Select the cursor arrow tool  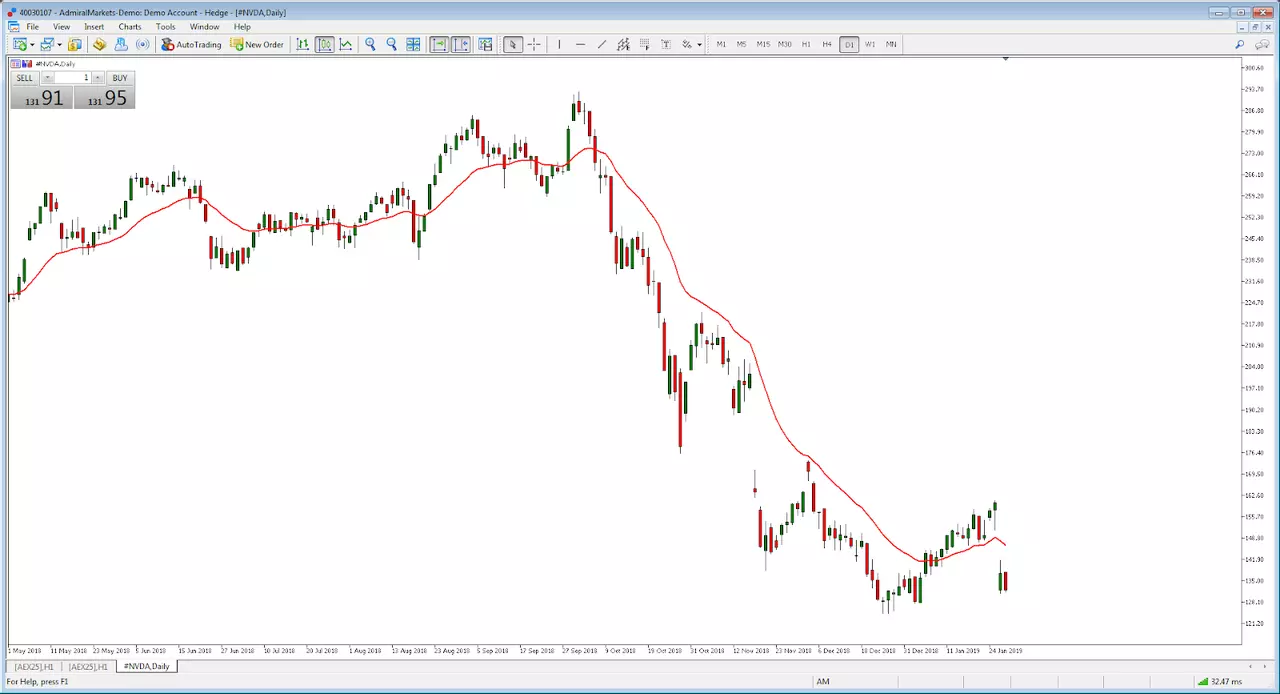513,44
